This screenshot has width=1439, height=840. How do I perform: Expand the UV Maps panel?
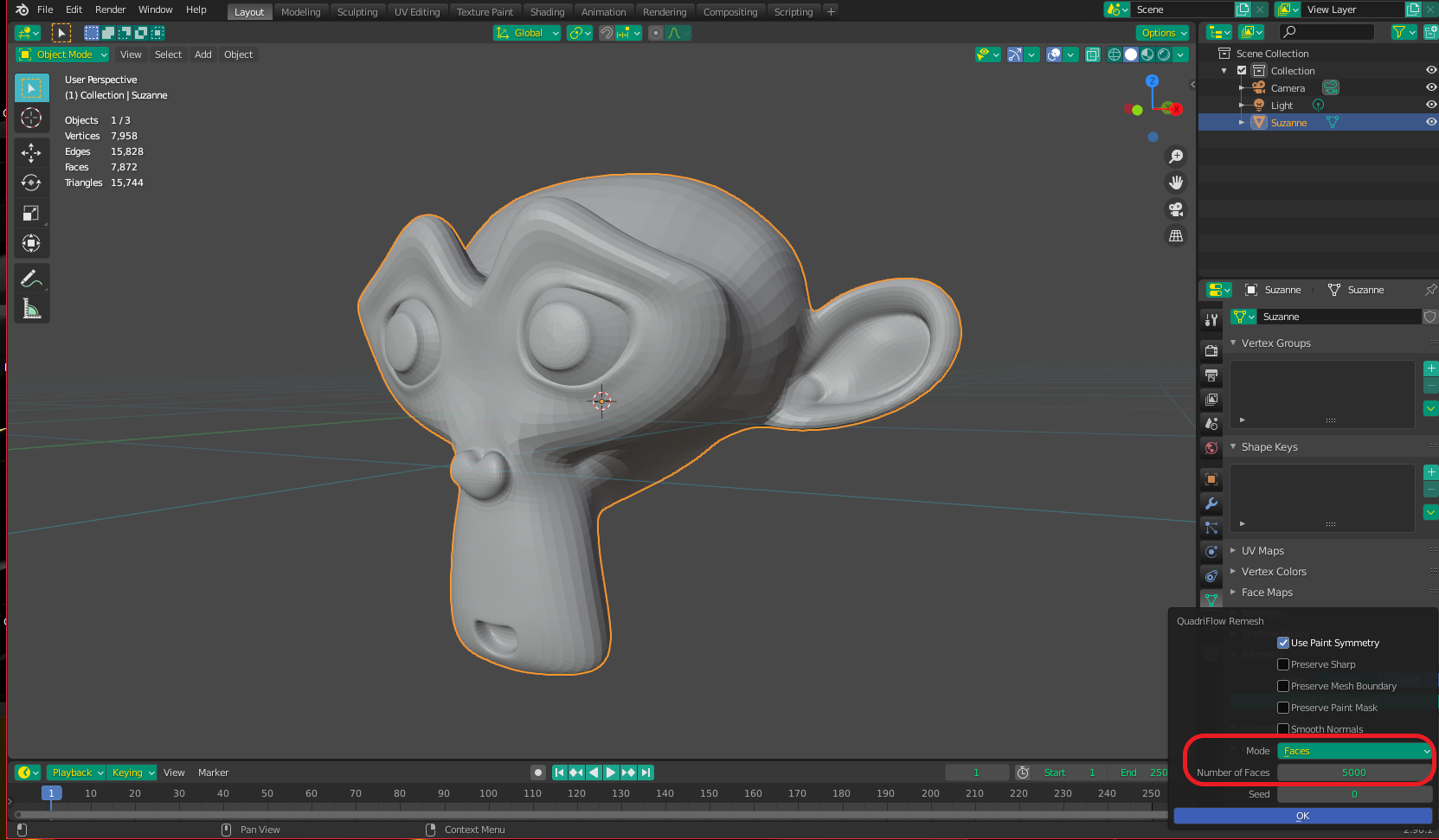coord(1262,551)
